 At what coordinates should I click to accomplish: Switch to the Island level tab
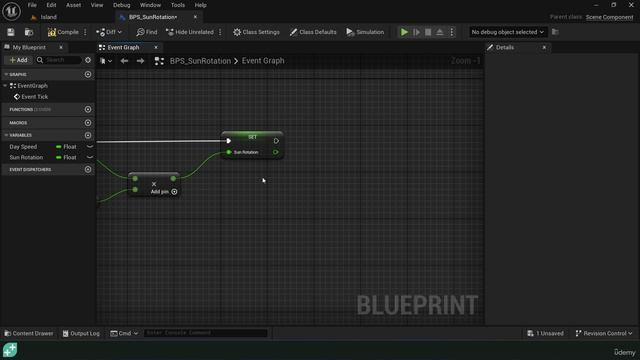48,17
